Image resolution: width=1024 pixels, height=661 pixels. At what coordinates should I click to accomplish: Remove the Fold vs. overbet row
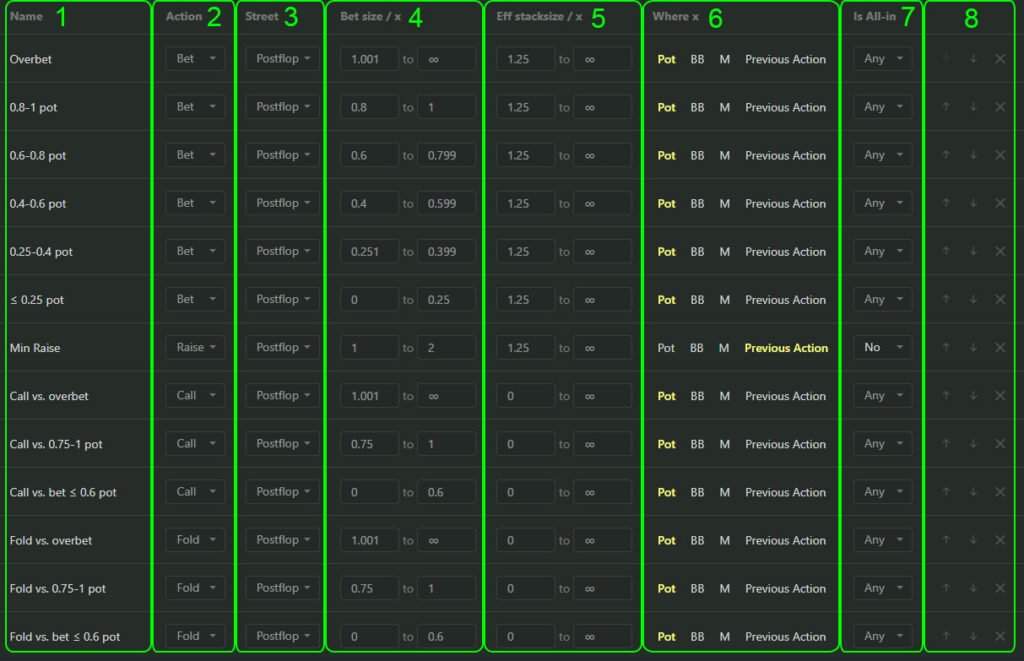coord(1000,540)
